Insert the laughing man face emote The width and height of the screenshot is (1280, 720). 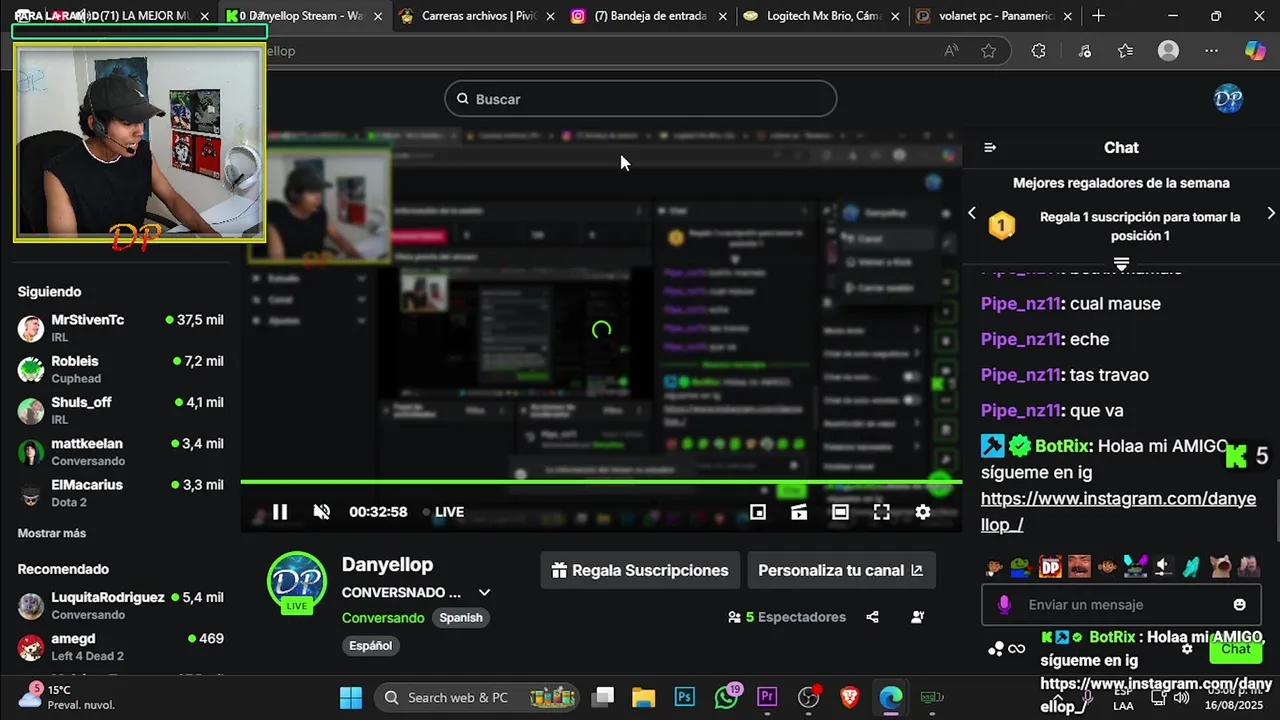pyautogui.click(x=1079, y=567)
